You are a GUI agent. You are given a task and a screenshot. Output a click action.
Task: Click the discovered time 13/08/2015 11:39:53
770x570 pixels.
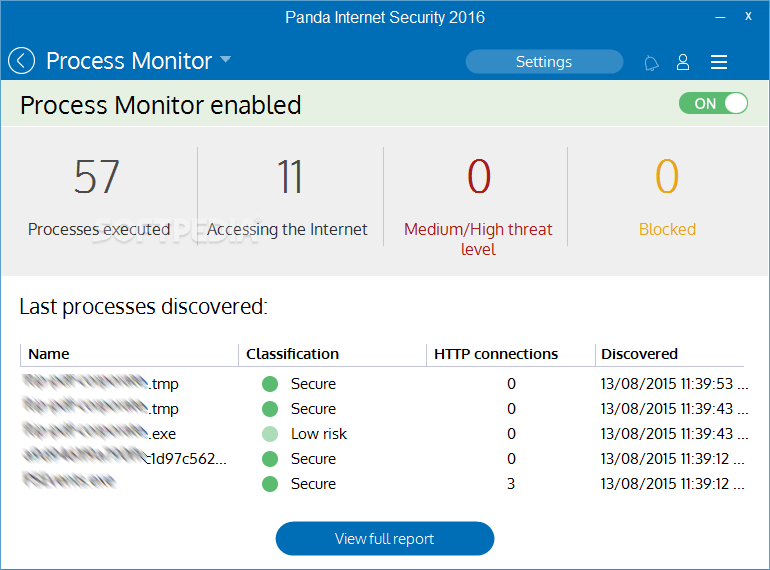tap(674, 384)
